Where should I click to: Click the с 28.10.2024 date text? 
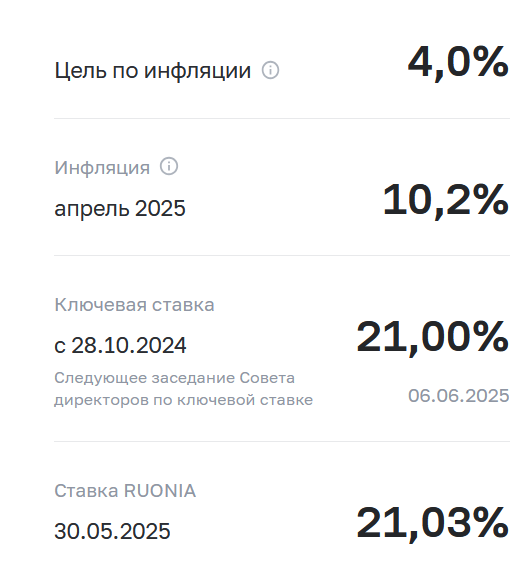[120, 345]
